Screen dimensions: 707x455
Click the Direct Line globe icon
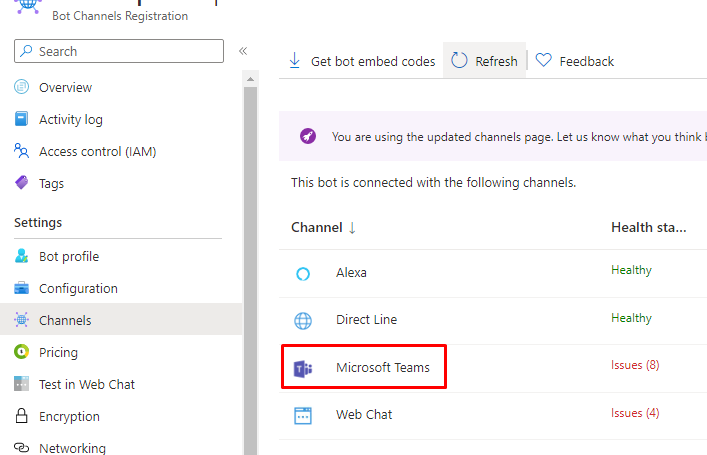click(303, 321)
